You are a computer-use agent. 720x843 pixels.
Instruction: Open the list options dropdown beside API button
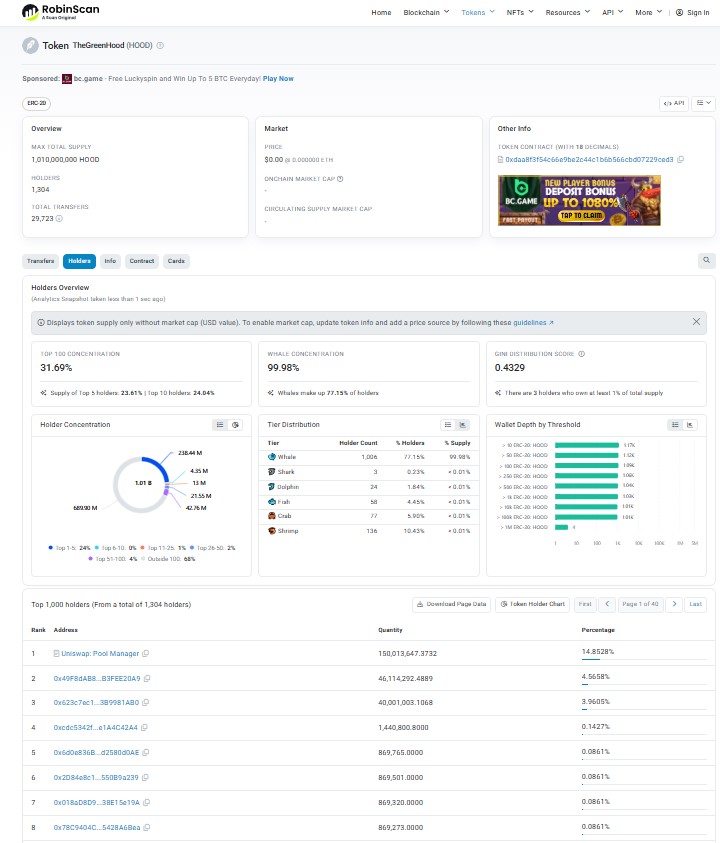click(x=703, y=103)
